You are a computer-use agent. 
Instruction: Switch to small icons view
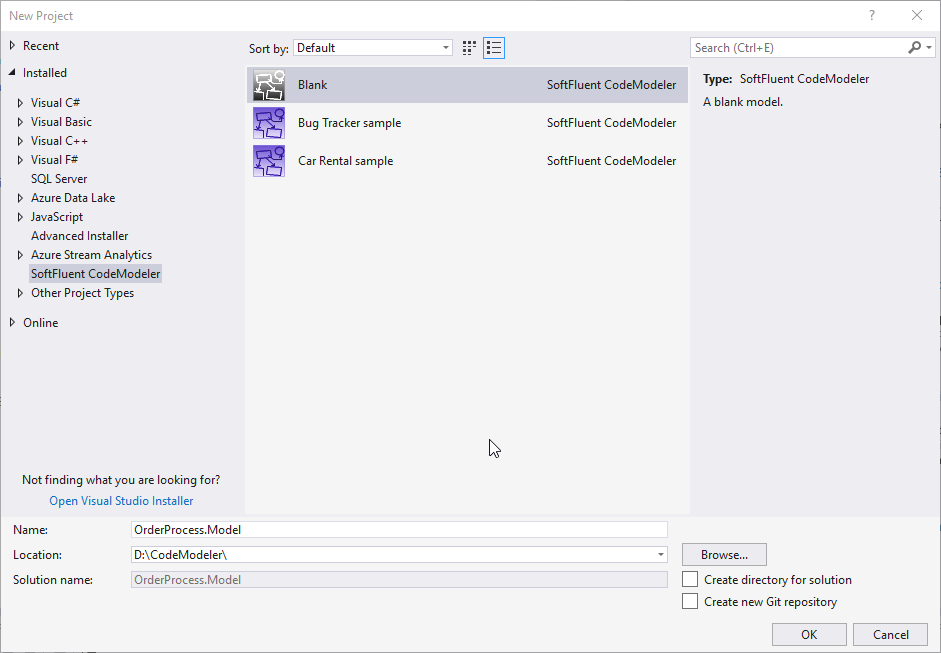(470, 48)
